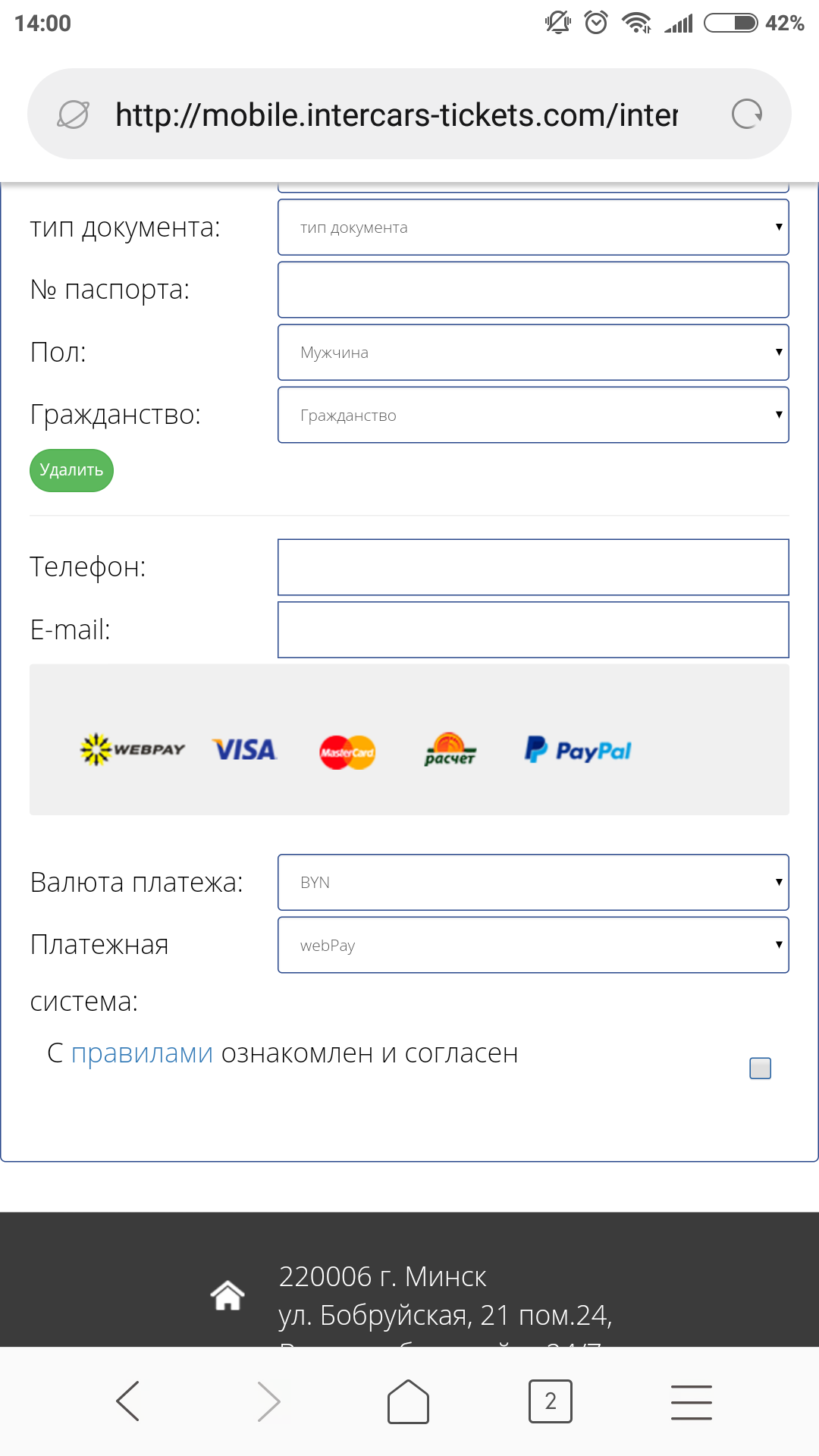This screenshot has height=1456, width=819.
Task: Open the правилами link
Action: (x=142, y=1053)
